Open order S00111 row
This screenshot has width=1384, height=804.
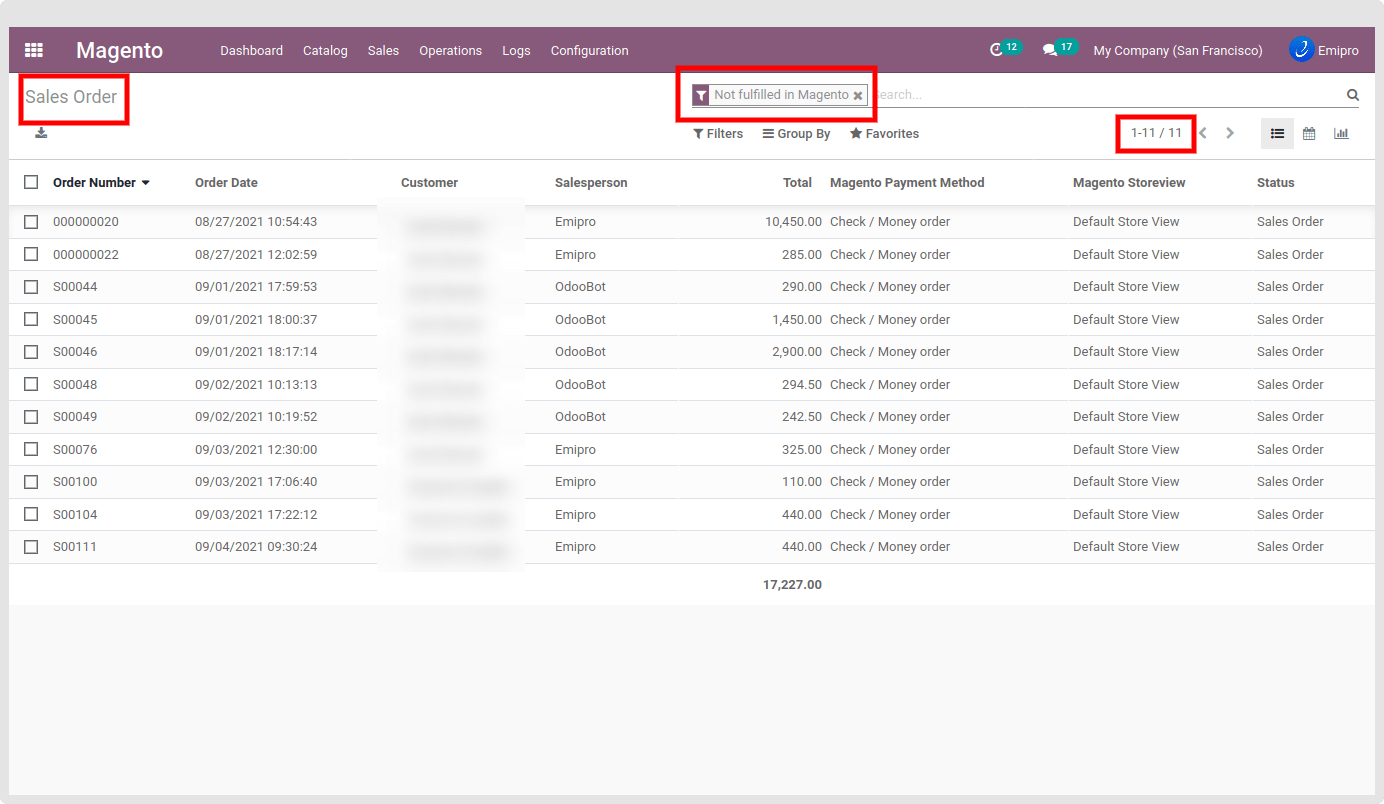[x=692, y=547]
